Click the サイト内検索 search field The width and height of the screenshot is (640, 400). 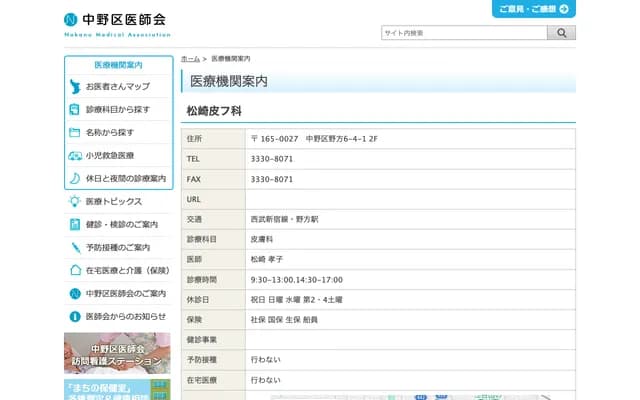(x=464, y=33)
